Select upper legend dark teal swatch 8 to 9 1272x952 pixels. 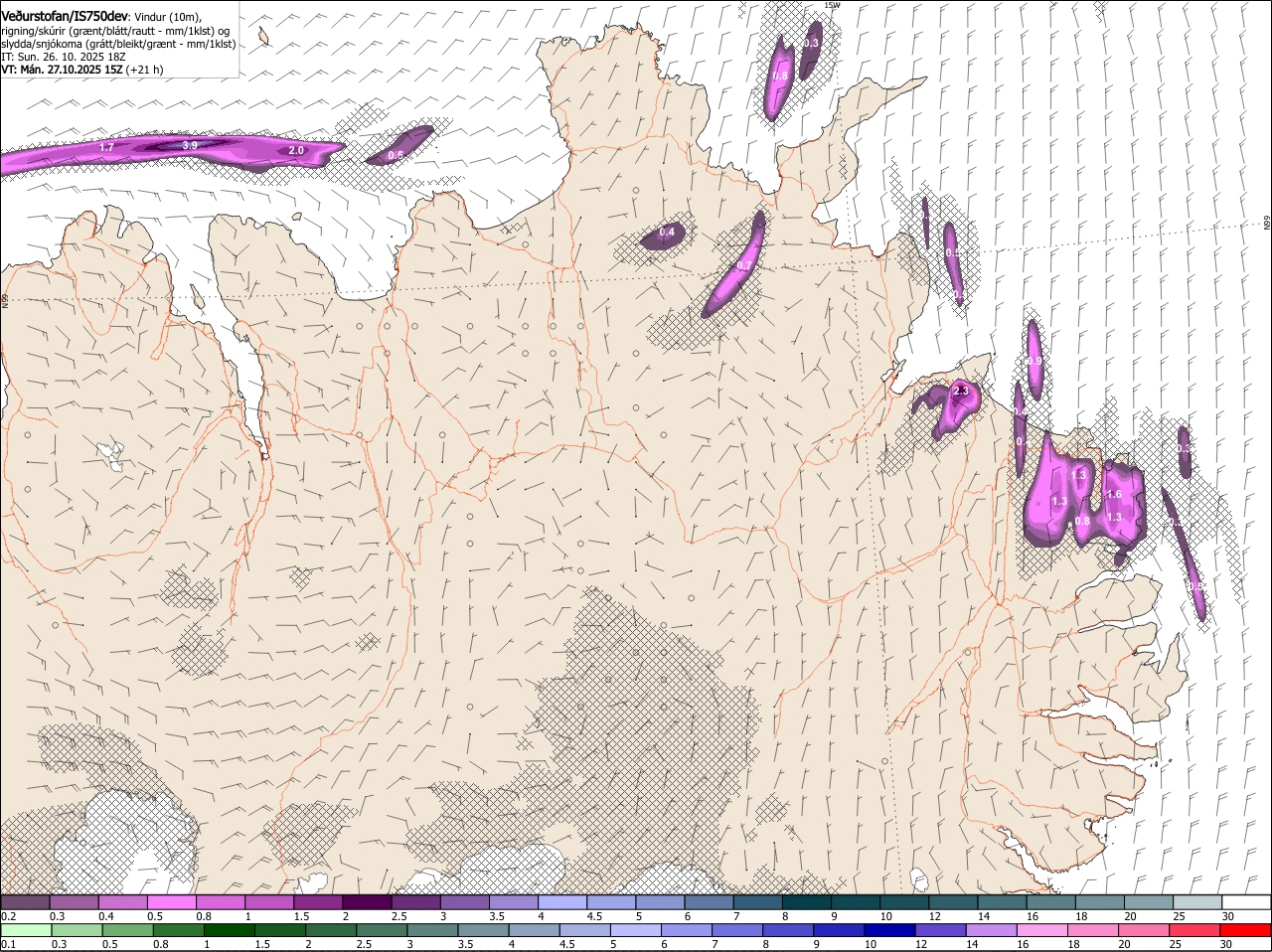(806, 902)
